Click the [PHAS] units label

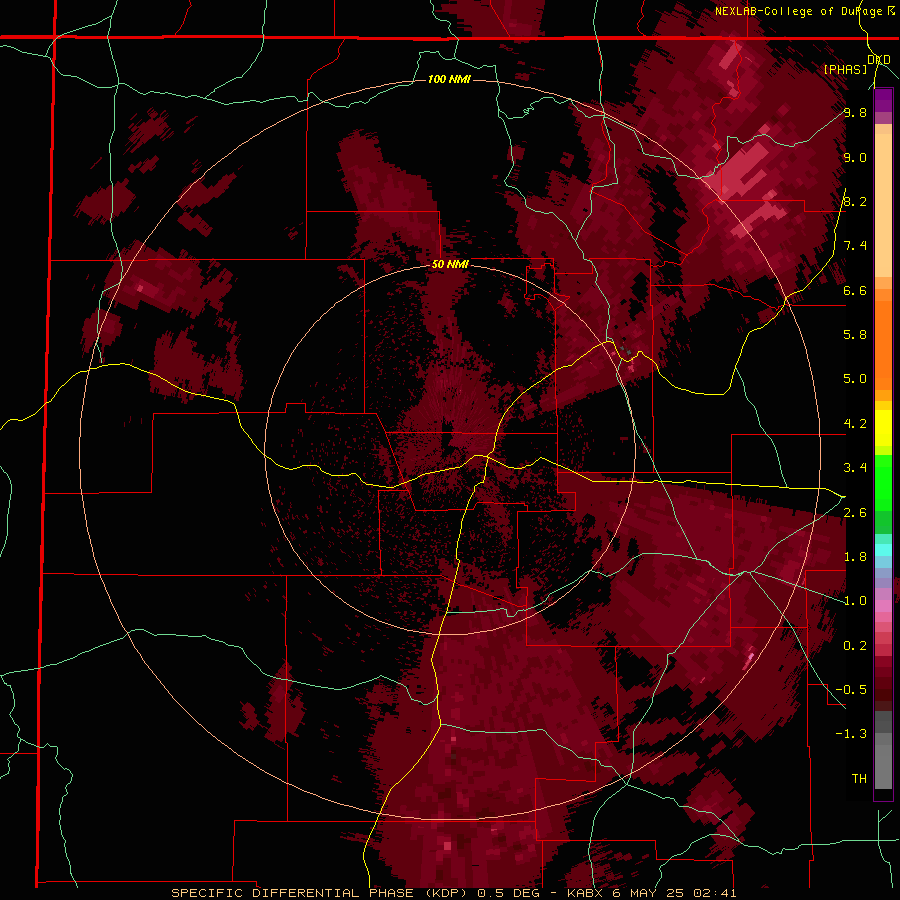(x=845, y=69)
